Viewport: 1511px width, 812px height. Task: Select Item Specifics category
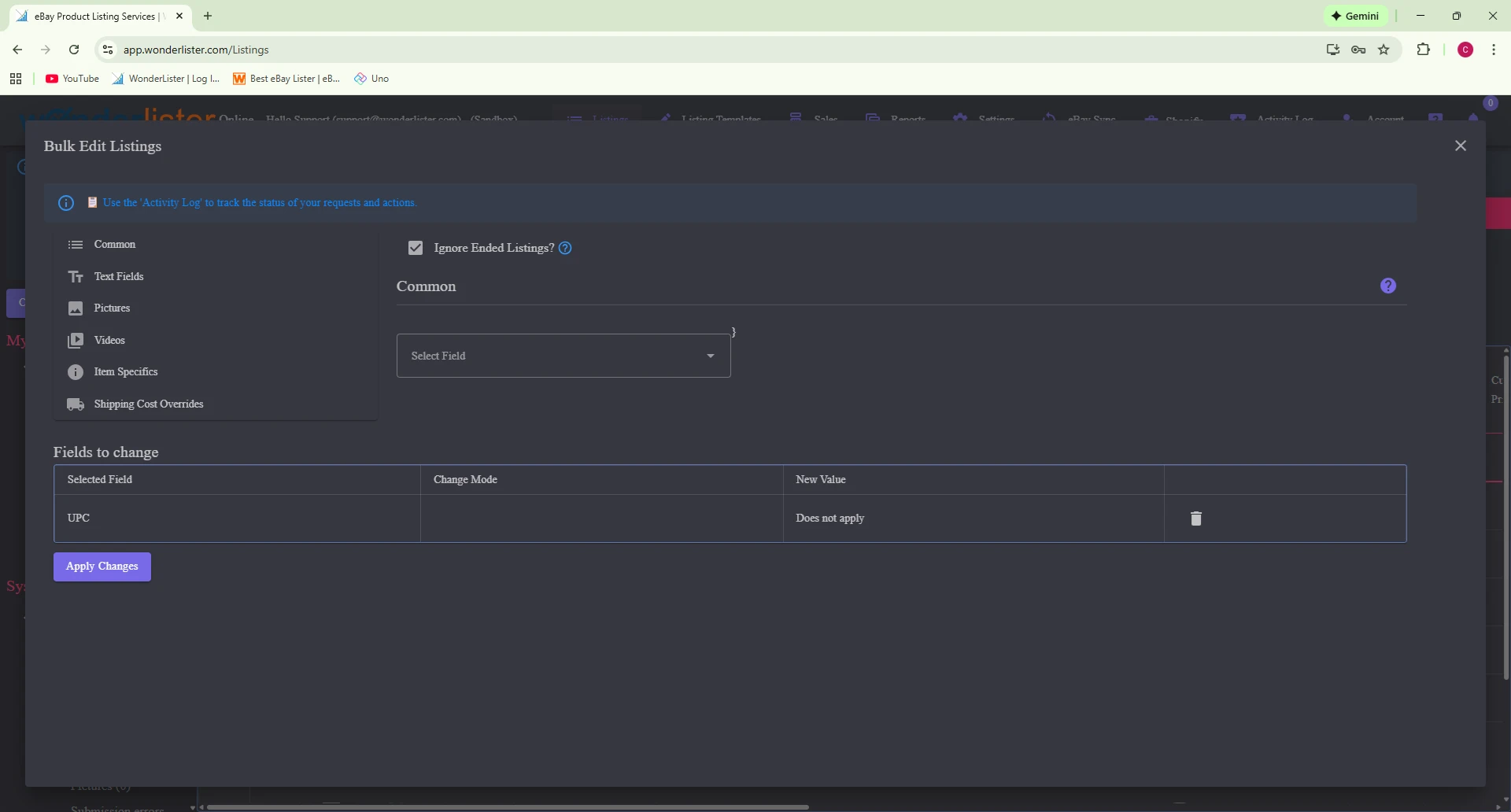point(126,372)
